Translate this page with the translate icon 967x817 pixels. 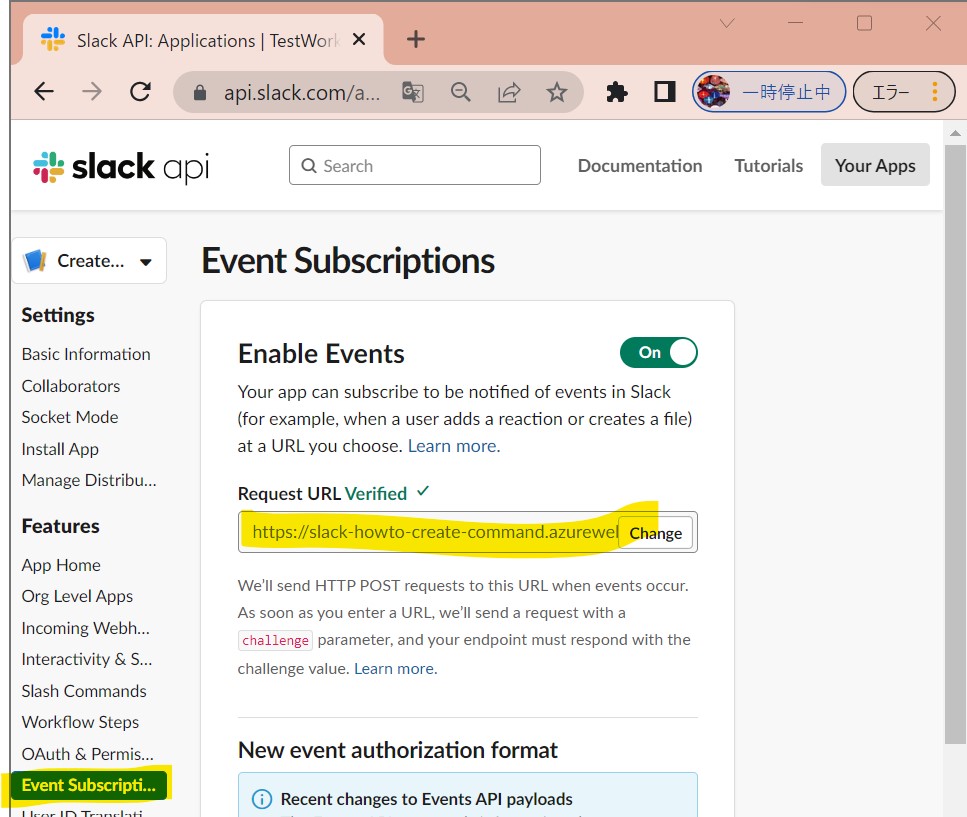[413, 92]
